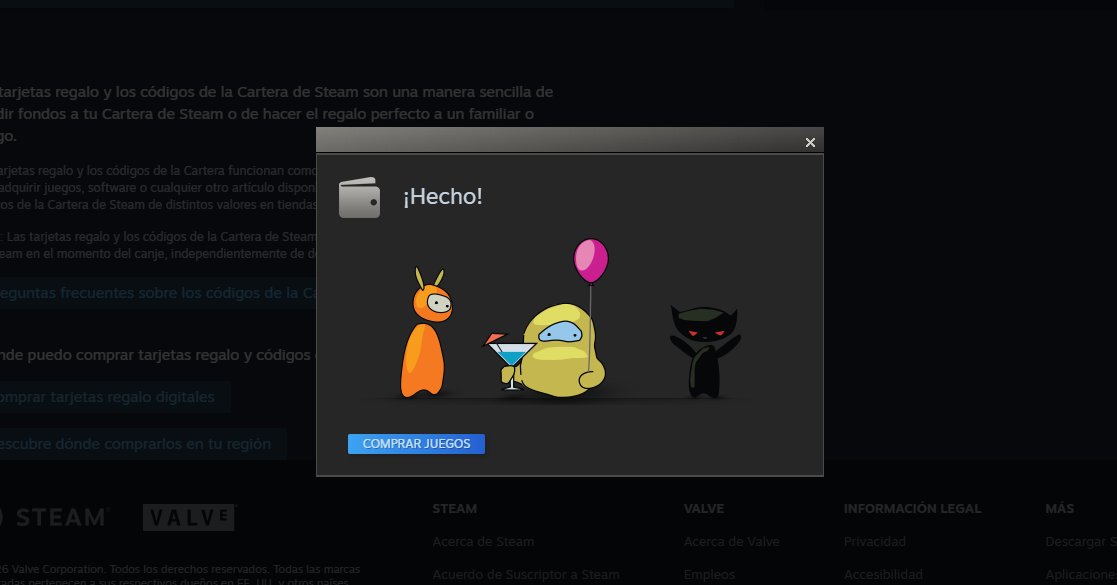Click INFORMACIÓN LEGAL footer heading
Screen dimensions: 1117x585
(x=913, y=509)
